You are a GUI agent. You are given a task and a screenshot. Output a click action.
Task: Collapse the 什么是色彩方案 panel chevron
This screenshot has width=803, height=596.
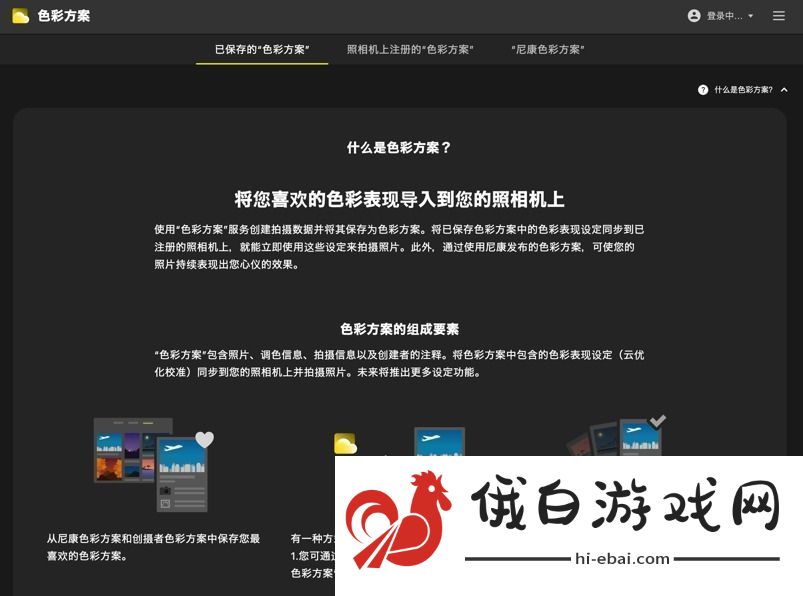[x=784, y=90]
